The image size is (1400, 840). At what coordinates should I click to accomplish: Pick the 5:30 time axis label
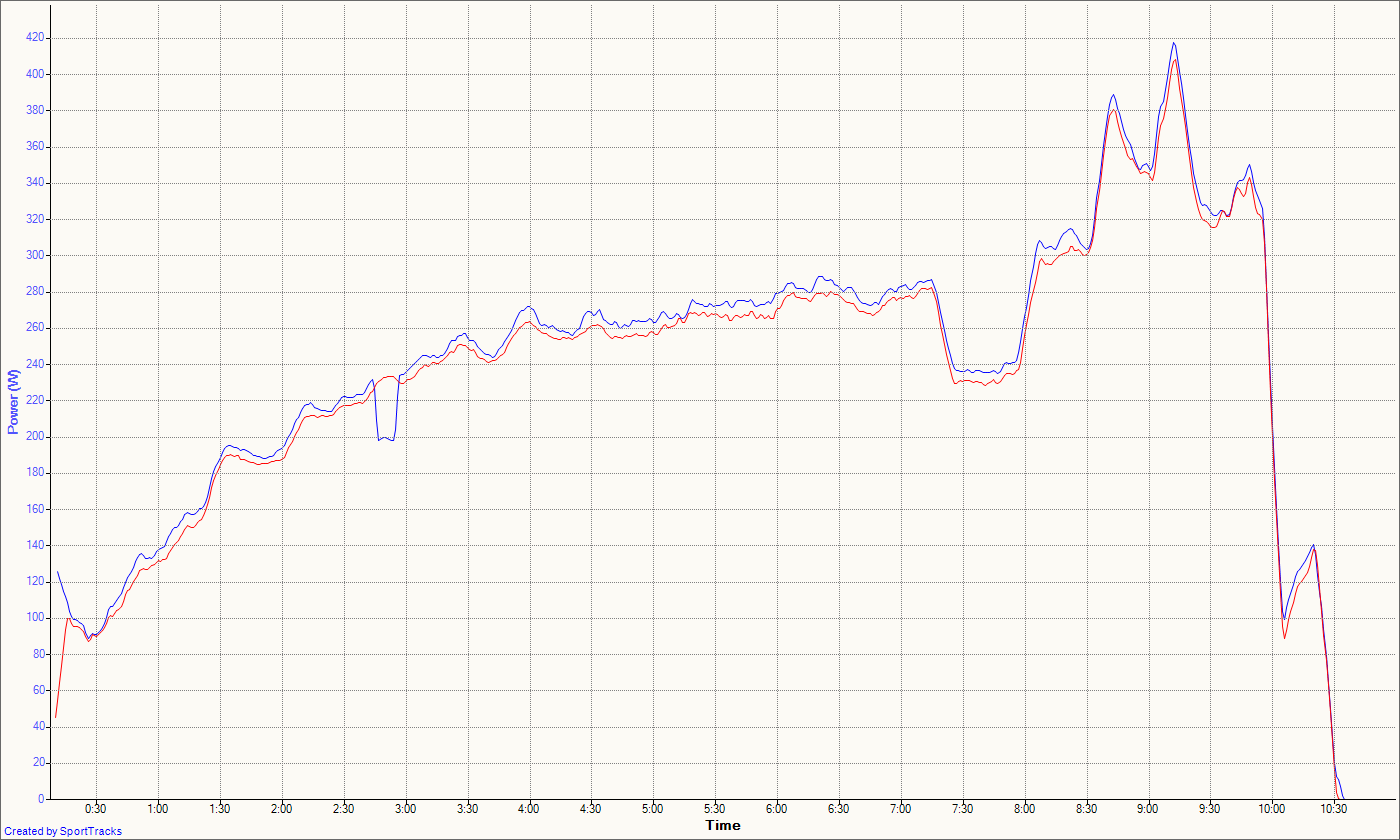(715, 808)
